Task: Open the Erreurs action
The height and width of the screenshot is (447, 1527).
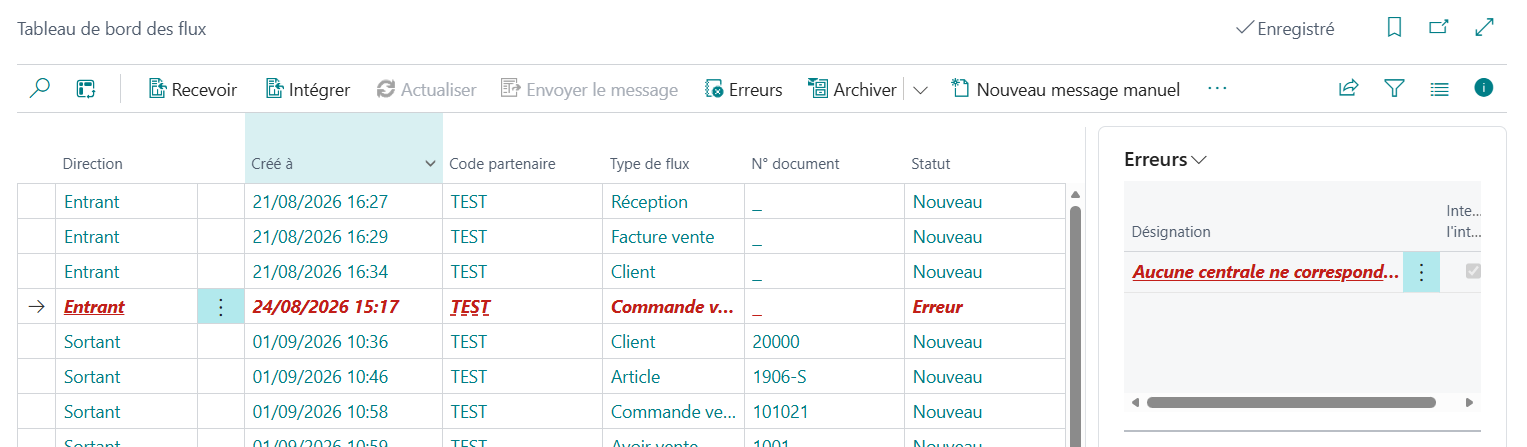Action: tap(743, 89)
